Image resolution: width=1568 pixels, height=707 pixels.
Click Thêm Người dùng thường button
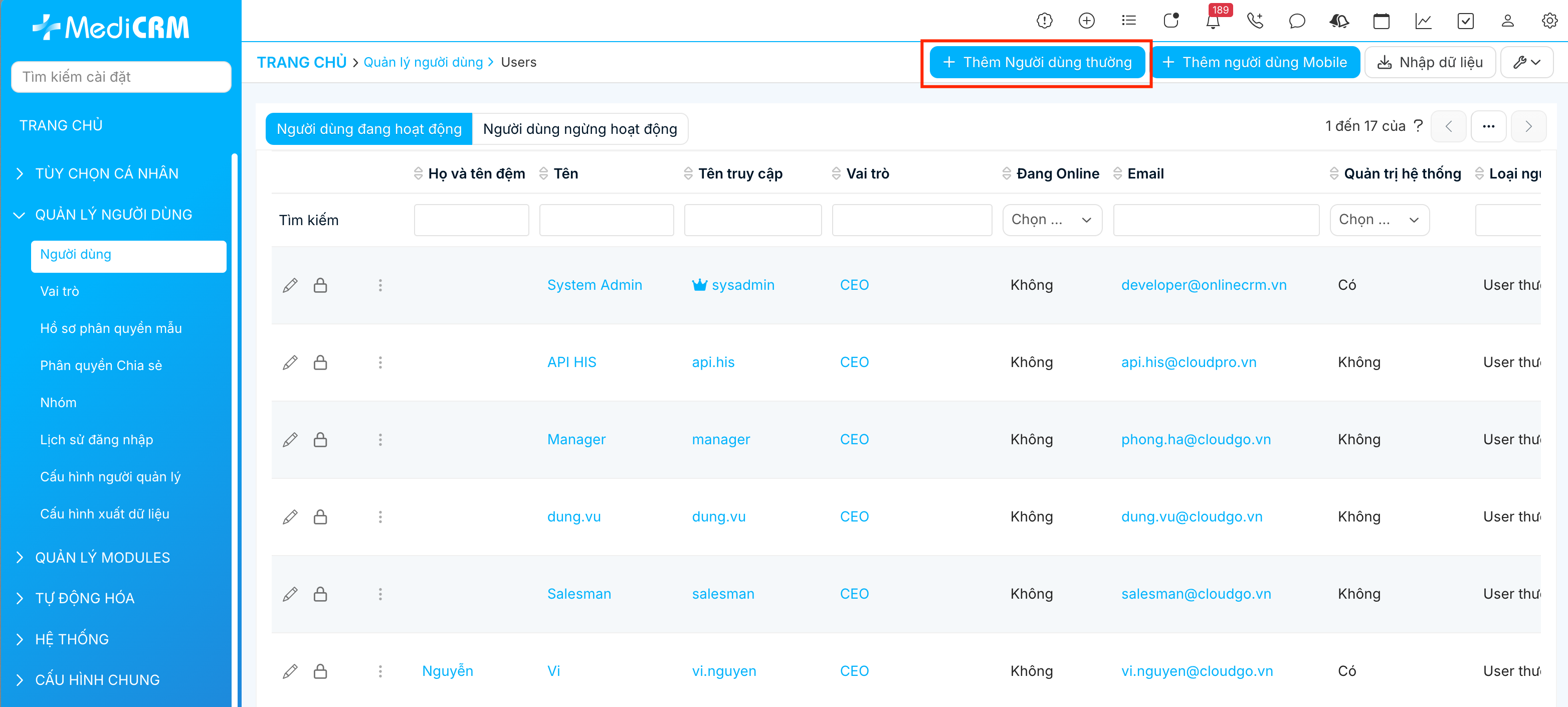point(1037,62)
